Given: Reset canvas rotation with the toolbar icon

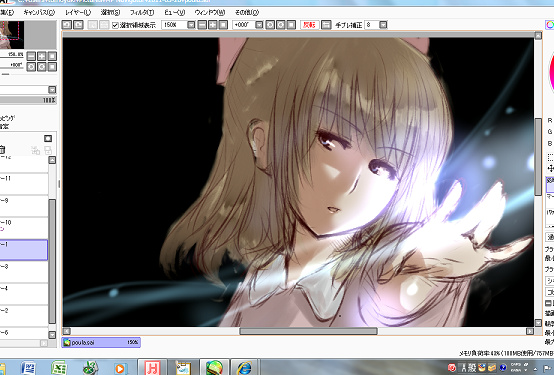Looking at the screenshot, I should coord(291,25).
